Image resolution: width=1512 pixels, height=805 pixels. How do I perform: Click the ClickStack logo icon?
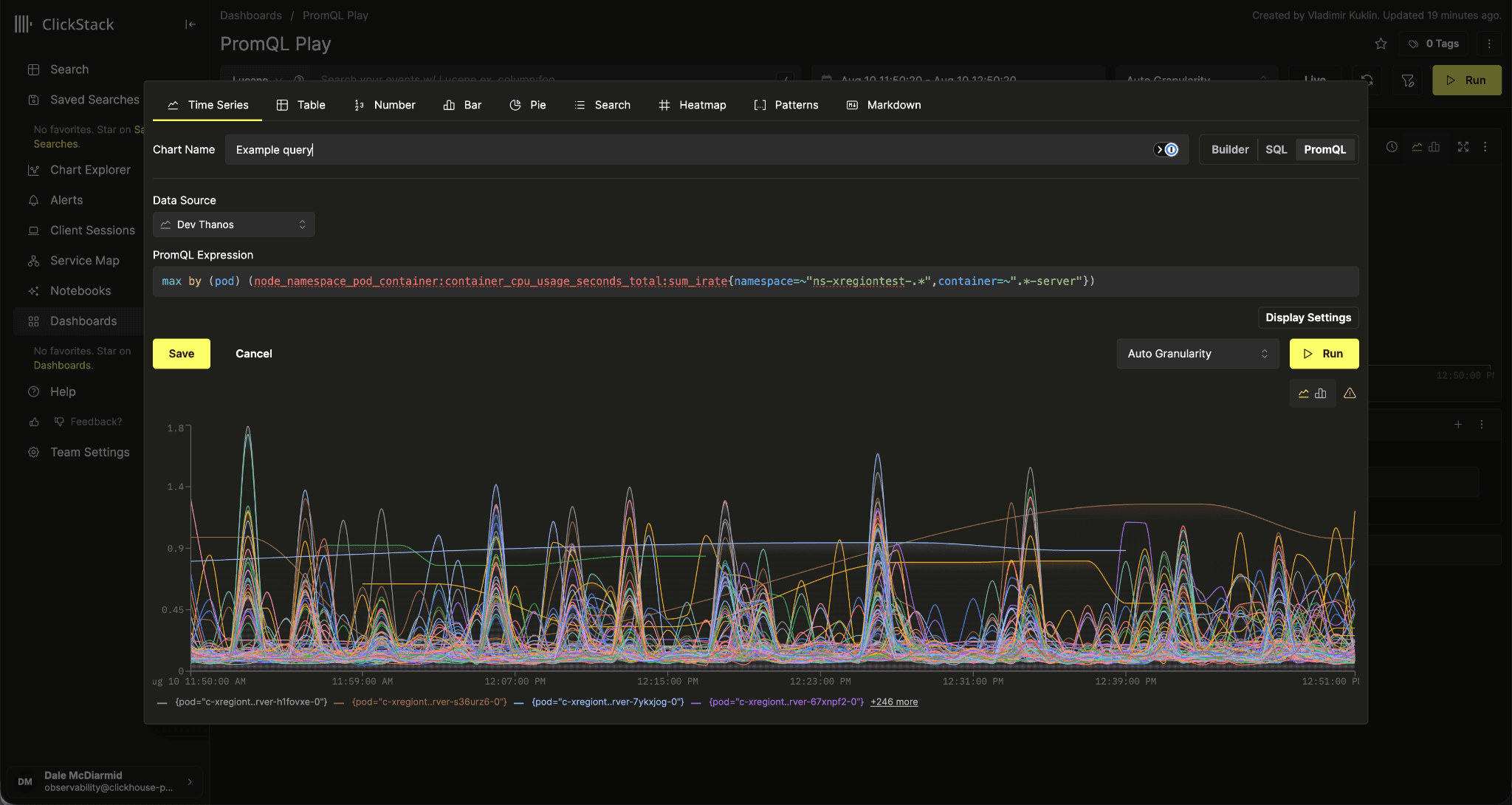(x=23, y=24)
